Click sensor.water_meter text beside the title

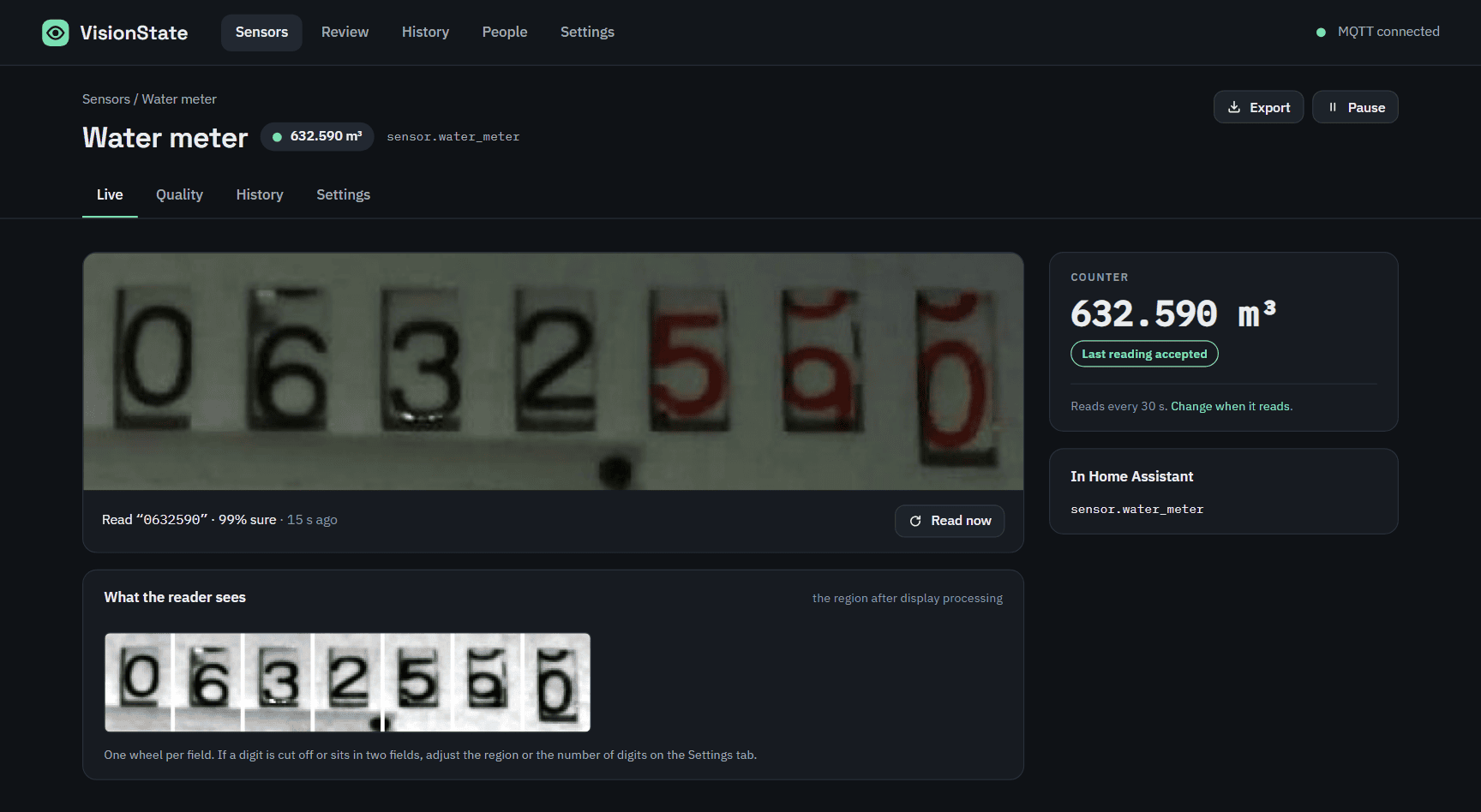[x=453, y=137]
